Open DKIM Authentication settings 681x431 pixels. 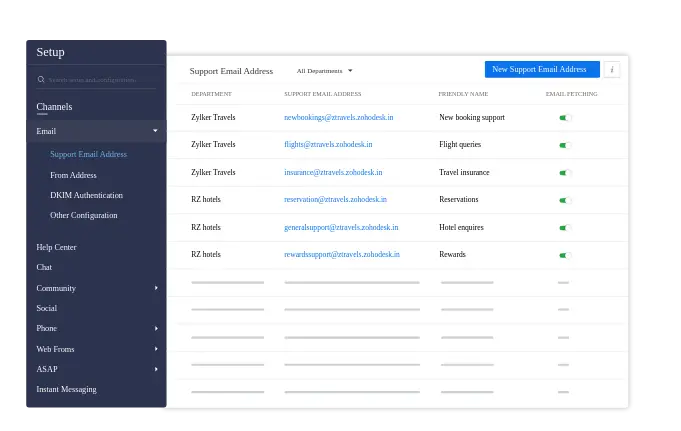click(86, 195)
